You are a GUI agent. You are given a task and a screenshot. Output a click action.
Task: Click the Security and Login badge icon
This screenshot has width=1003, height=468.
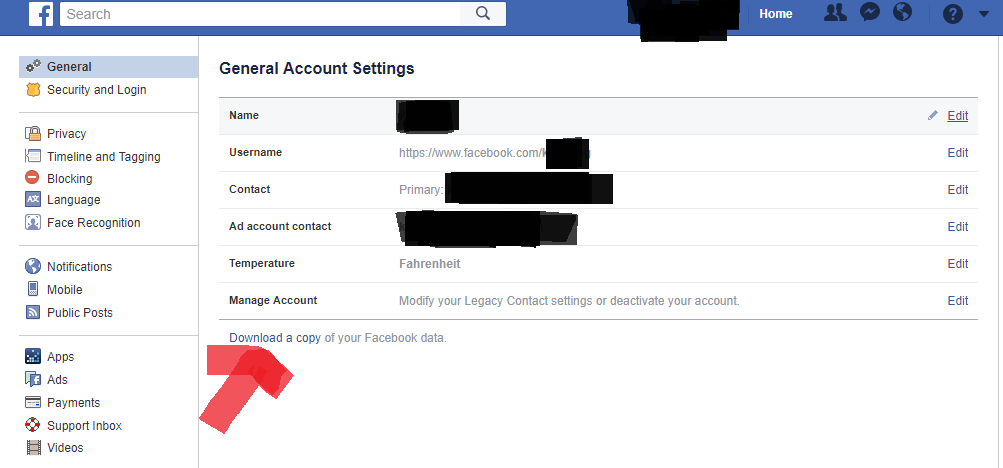pos(33,90)
